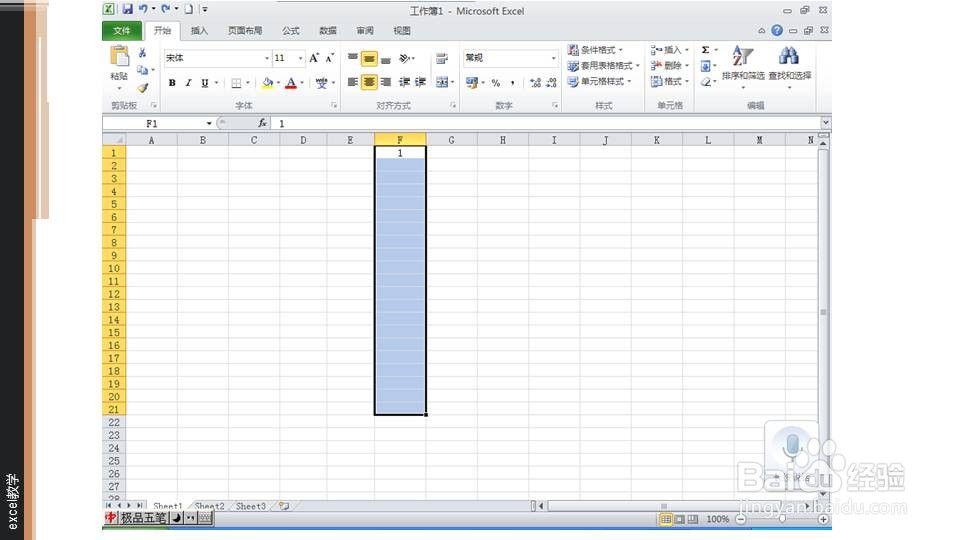Open the font size dropdown
The image size is (960, 540).
pos(300,58)
